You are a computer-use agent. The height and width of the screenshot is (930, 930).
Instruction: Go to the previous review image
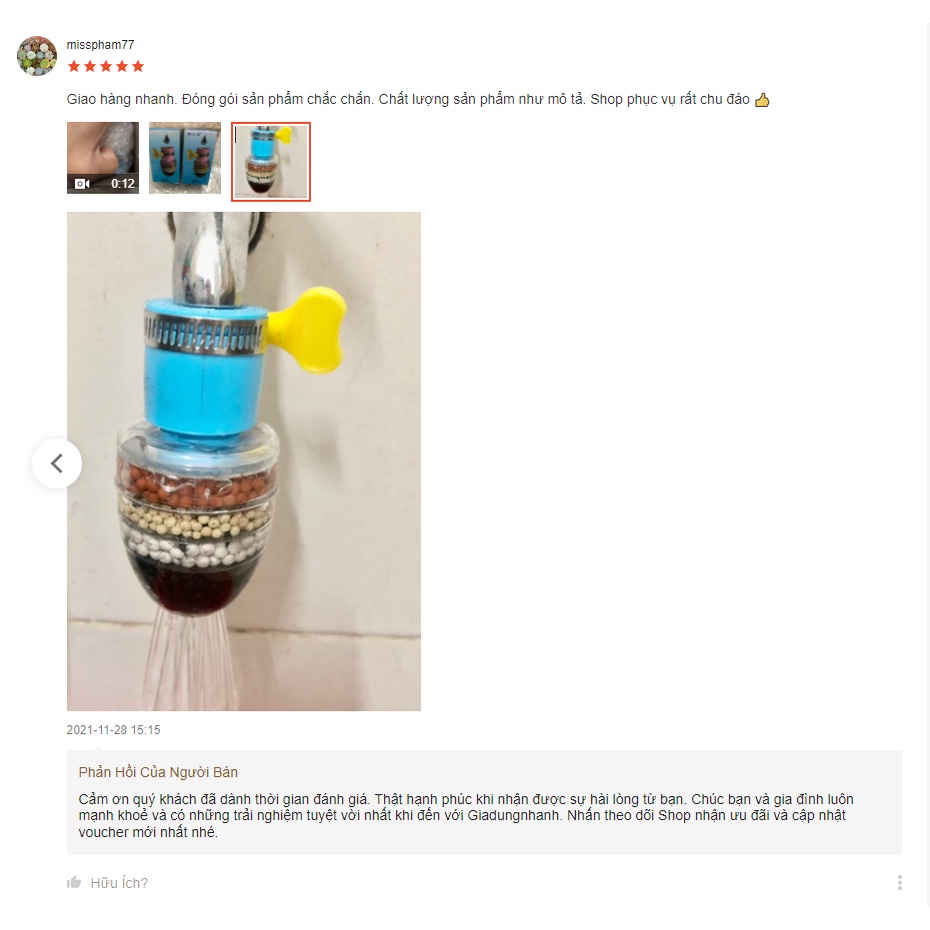coord(57,463)
